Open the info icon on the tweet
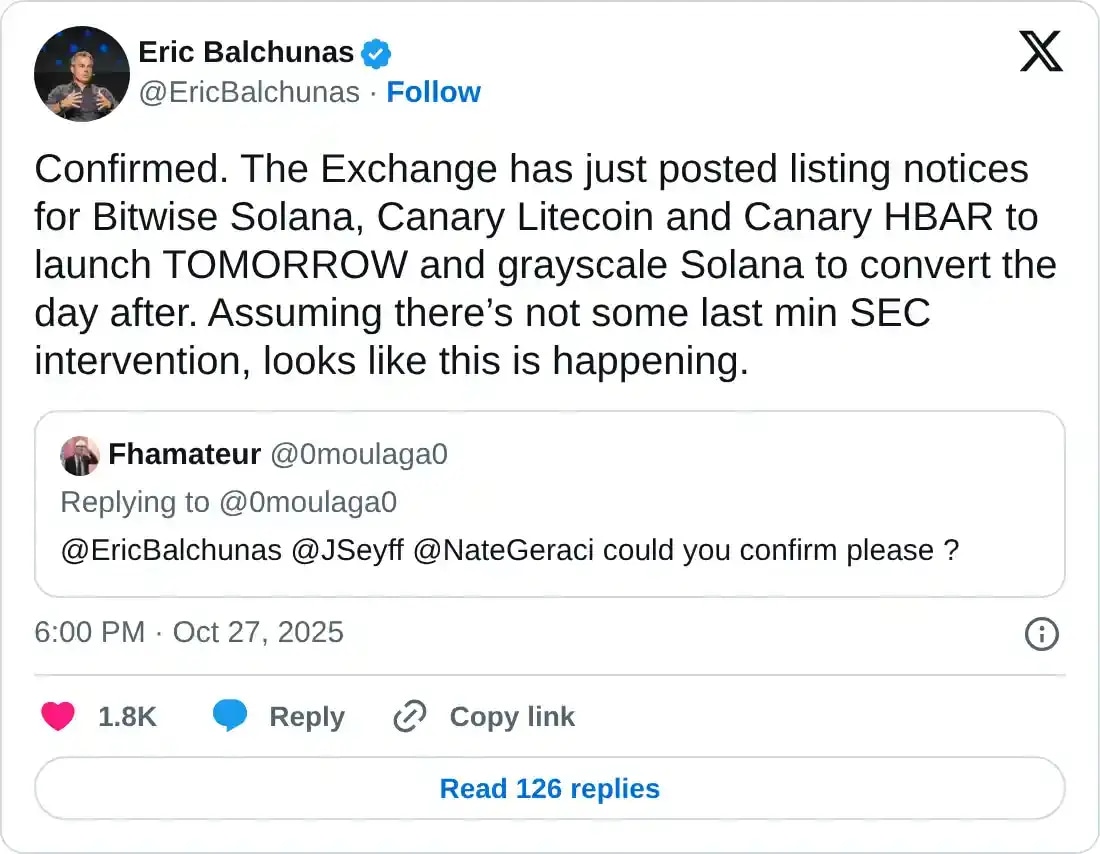Image resolution: width=1100 pixels, height=854 pixels. pos(1041,634)
